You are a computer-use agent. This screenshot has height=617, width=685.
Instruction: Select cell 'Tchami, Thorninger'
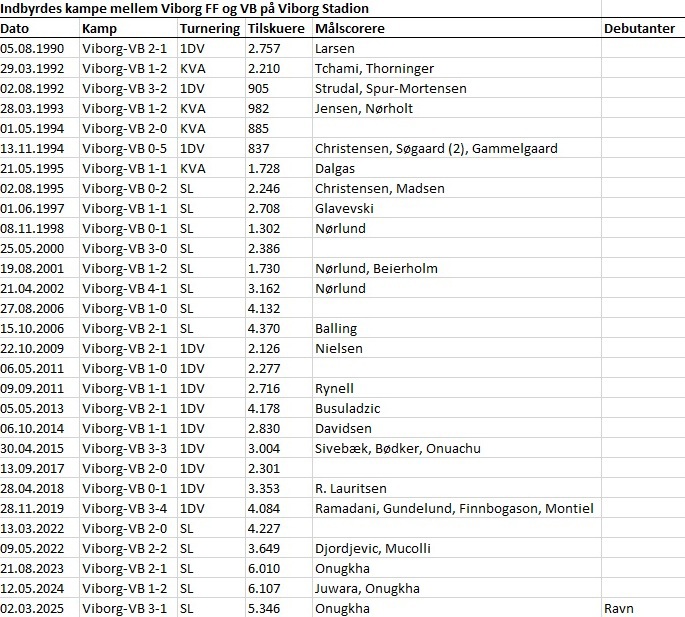[374, 69]
